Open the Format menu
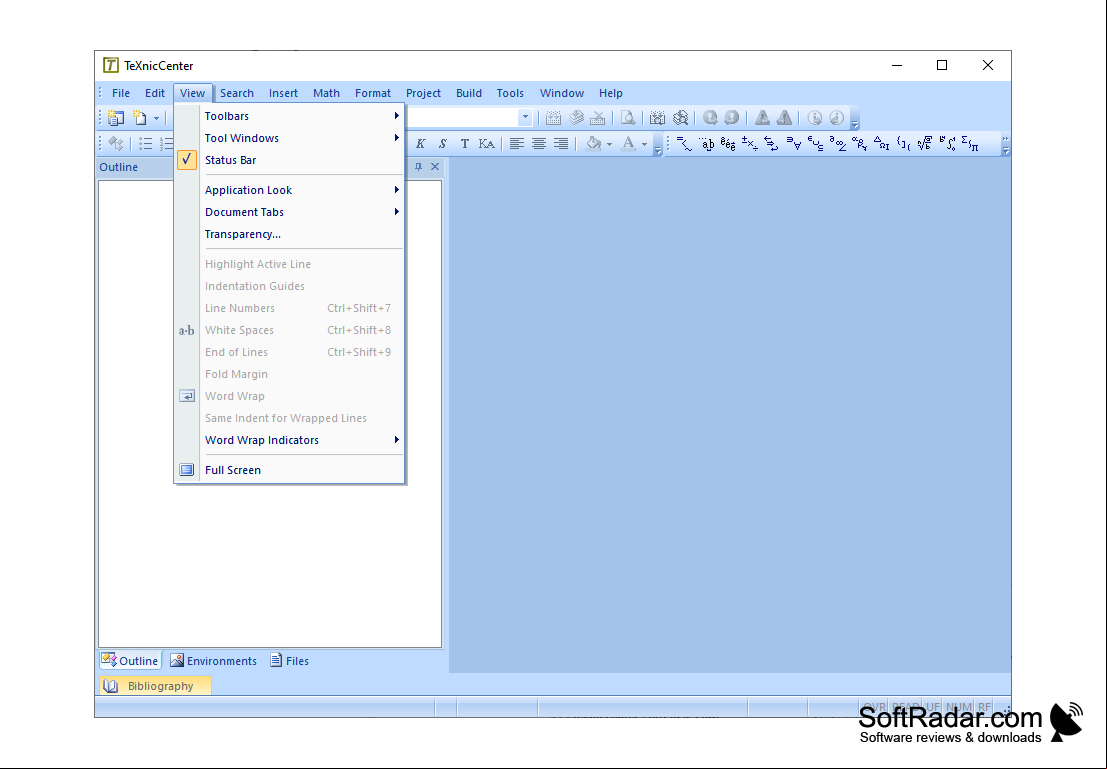The height and width of the screenshot is (769, 1107). click(x=373, y=93)
